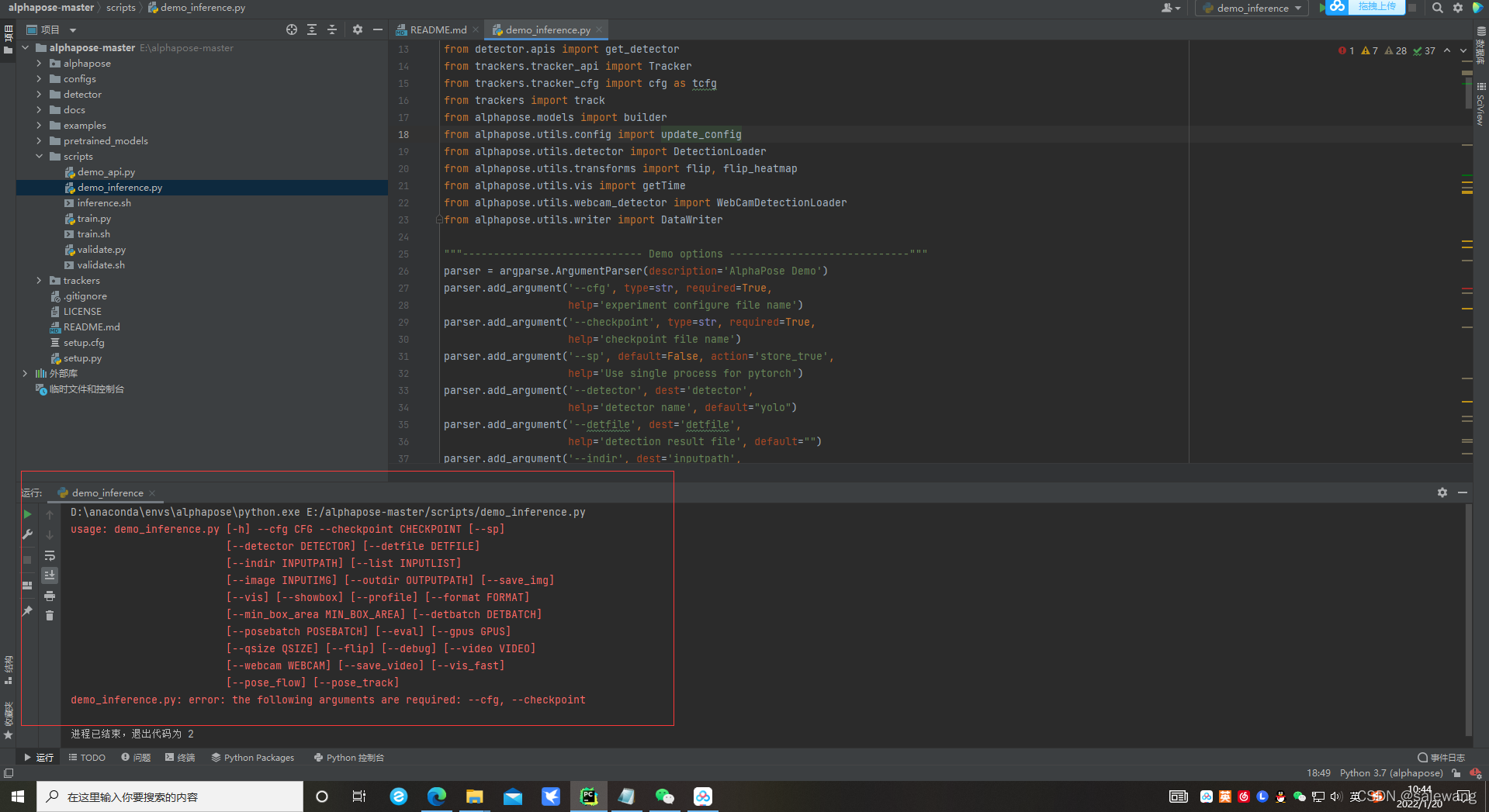Jump down the stack trace arrow
The image size is (1489, 812).
(50, 534)
